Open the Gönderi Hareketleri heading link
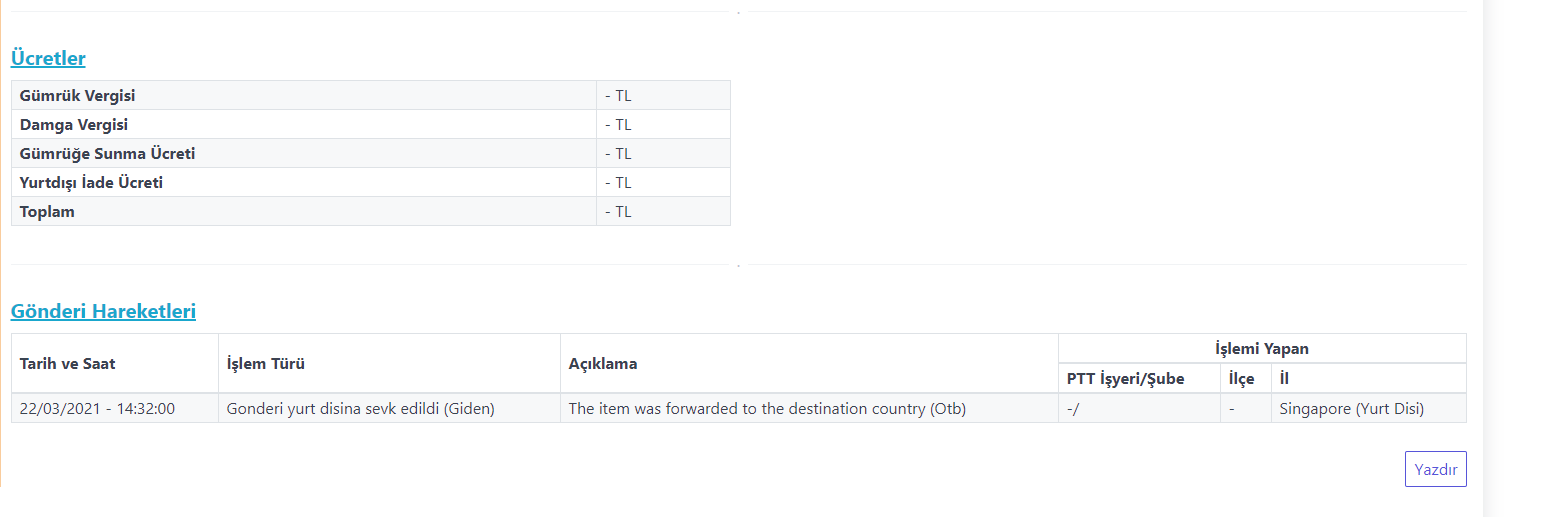The width and height of the screenshot is (1551, 517). click(x=103, y=311)
